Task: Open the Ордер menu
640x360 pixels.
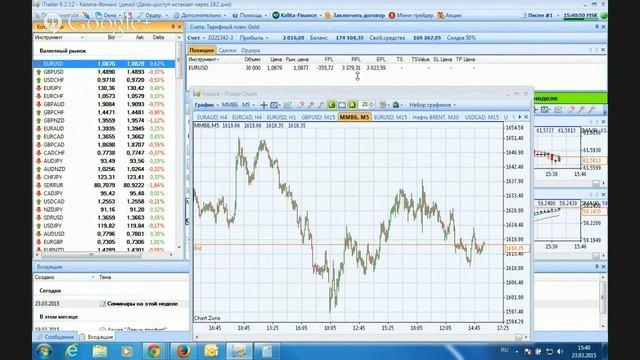Action: click(153, 15)
